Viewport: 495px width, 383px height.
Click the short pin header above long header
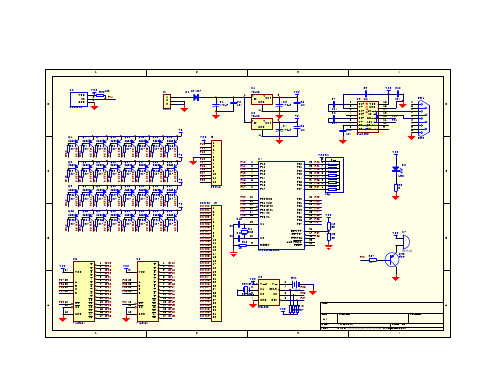tap(217, 163)
